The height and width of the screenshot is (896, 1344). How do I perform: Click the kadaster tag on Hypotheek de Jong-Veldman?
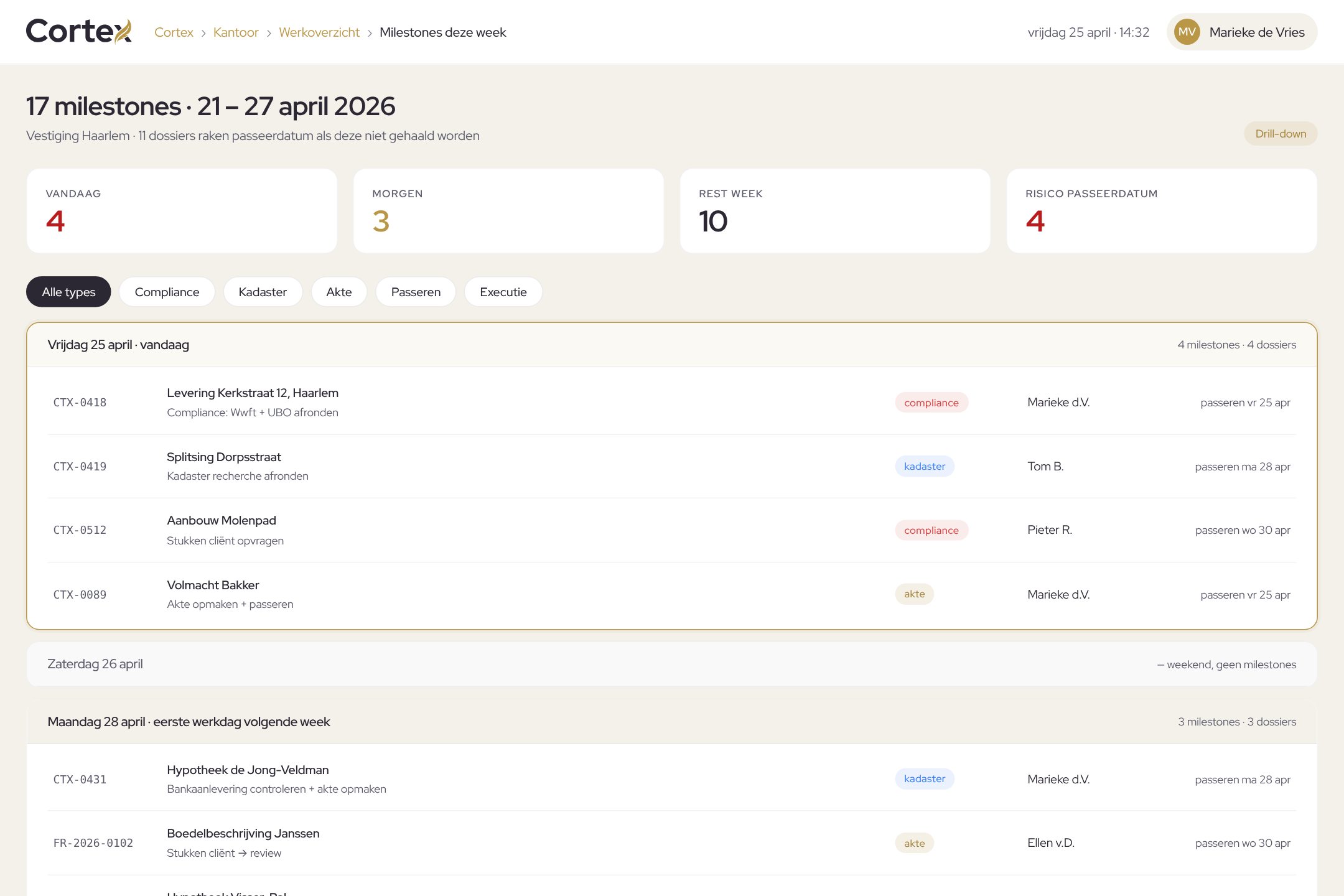[x=925, y=778]
